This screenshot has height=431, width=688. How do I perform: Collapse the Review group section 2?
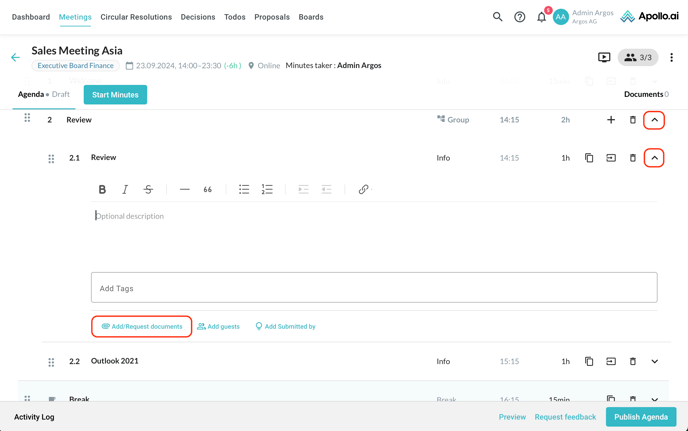[x=654, y=120]
